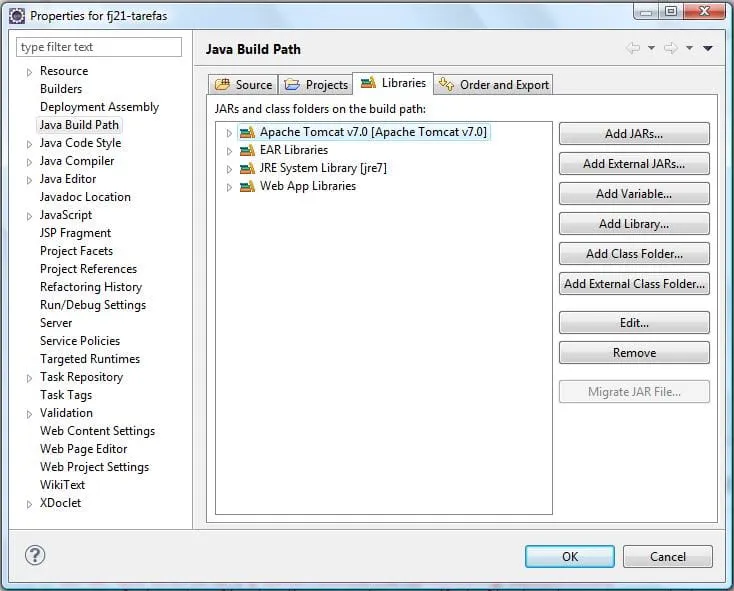Screen dimensions: 734x591
Task: Click the Add Library... button
Action: [x=634, y=224]
